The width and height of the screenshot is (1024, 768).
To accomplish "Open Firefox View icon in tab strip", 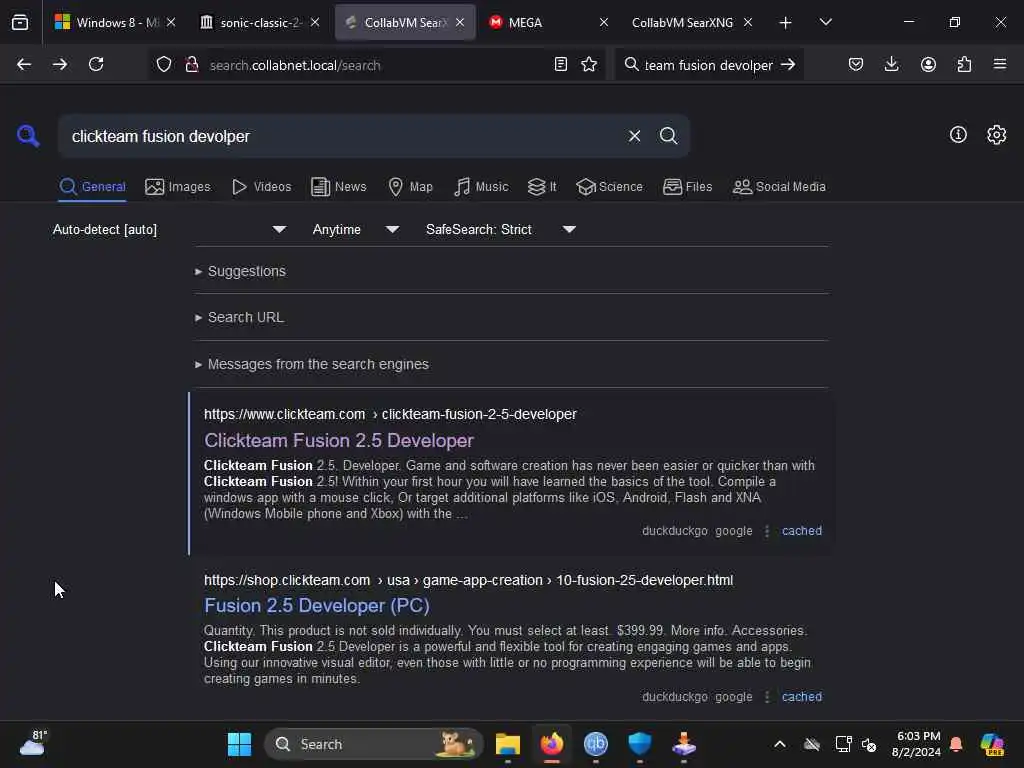I will pyautogui.click(x=20, y=22).
